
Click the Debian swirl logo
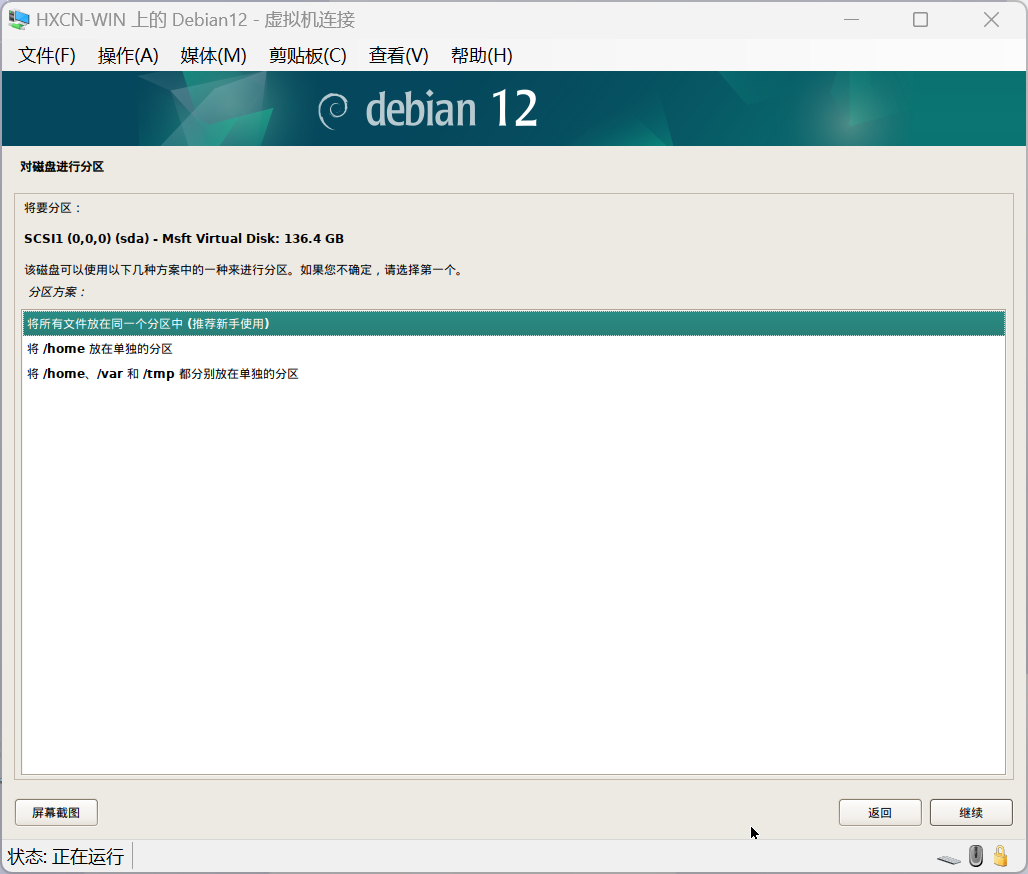coord(333,111)
